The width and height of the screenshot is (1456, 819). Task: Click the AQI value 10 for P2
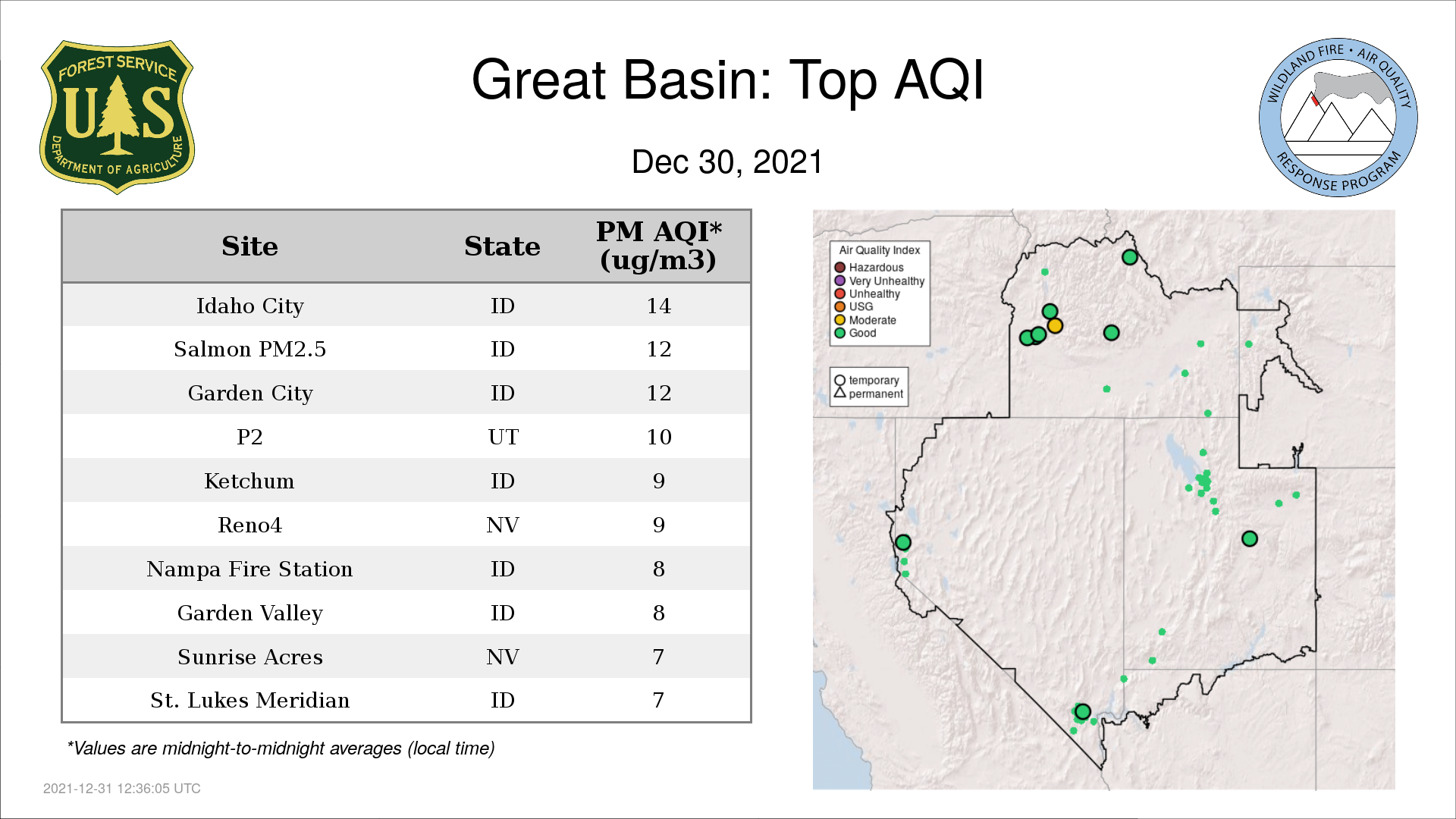pyautogui.click(x=658, y=437)
